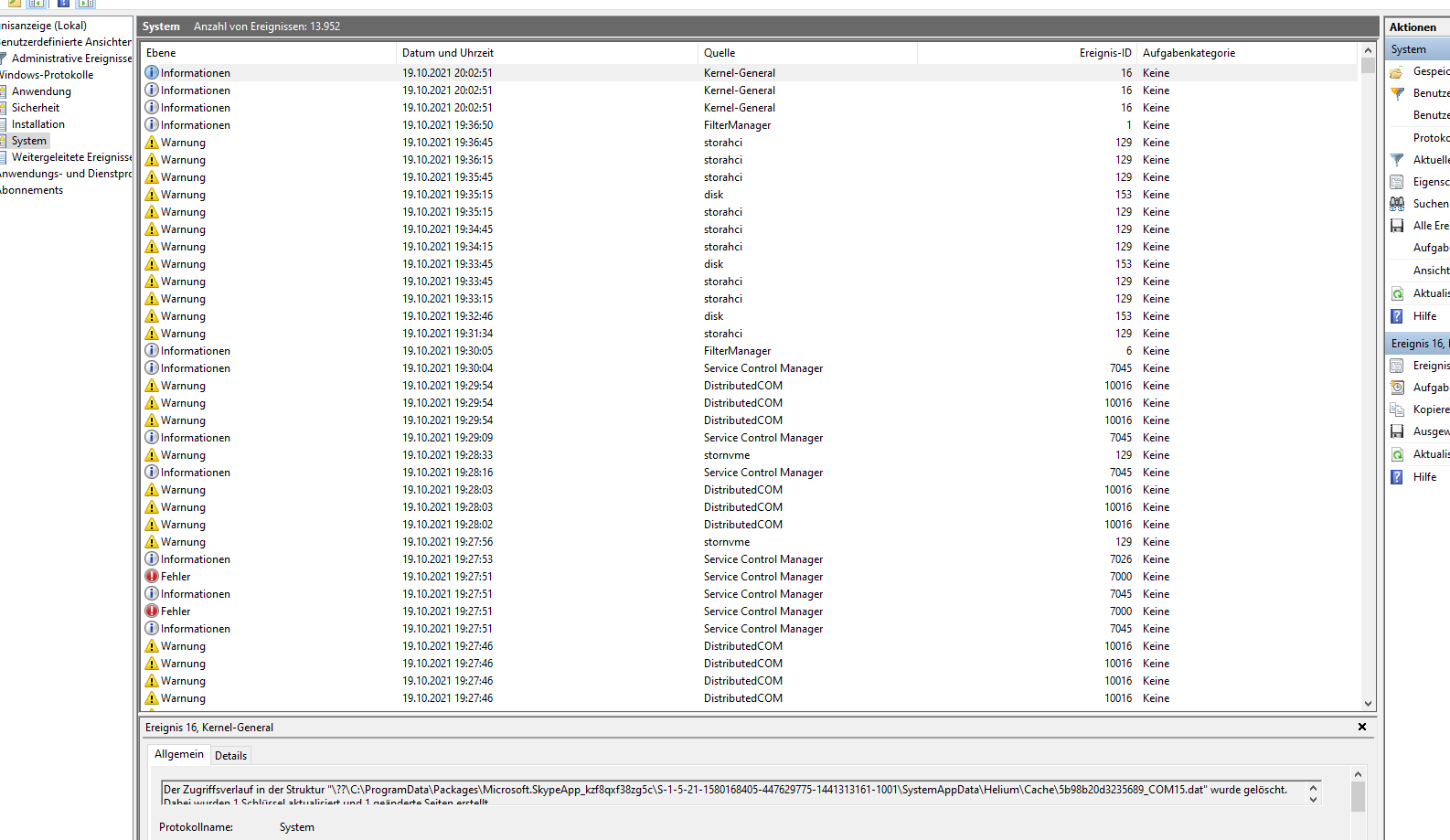Select Sicherheit log in the tree
The width and height of the screenshot is (1450, 840).
click(x=36, y=108)
